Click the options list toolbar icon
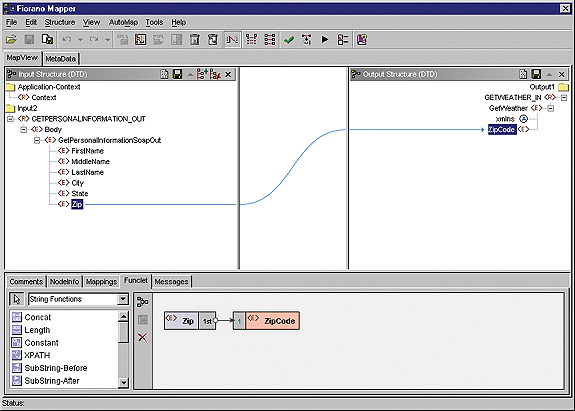The image size is (575, 411). pos(343,39)
